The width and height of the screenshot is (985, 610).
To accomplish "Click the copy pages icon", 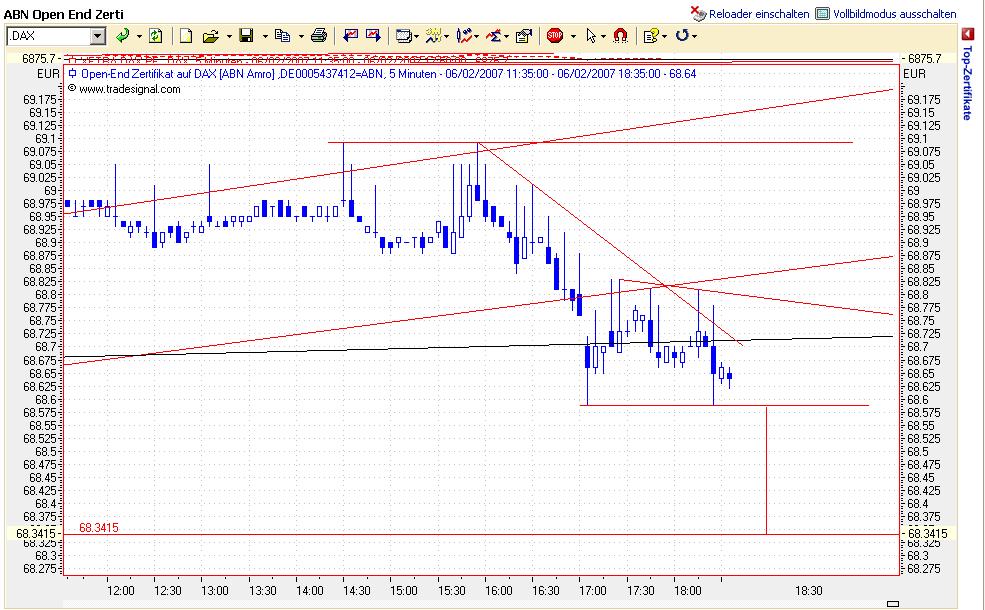I will pyautogui.click(x=282, y=36).
